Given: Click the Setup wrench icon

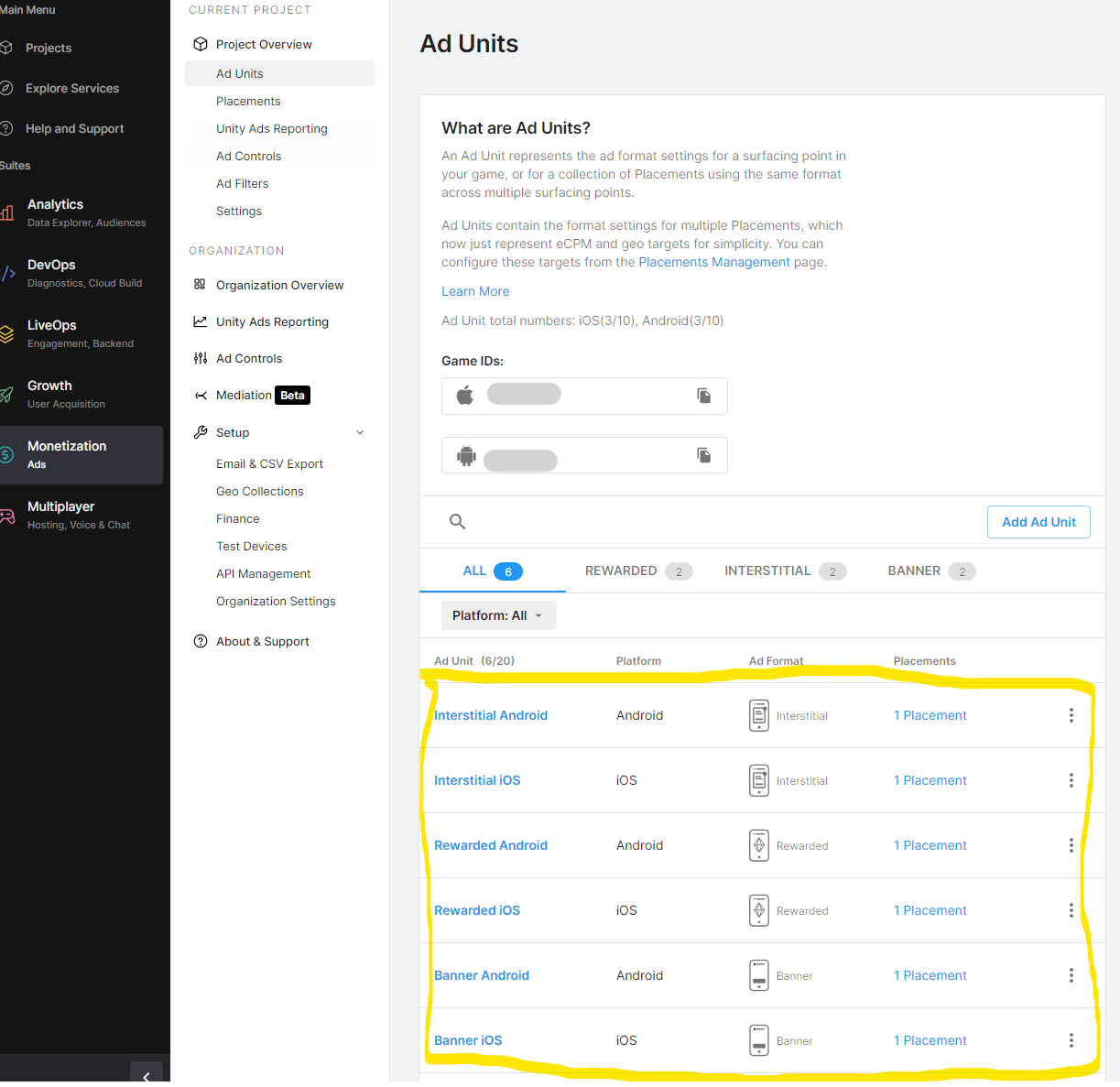Looking at the screenshot, I should [201, 432].
